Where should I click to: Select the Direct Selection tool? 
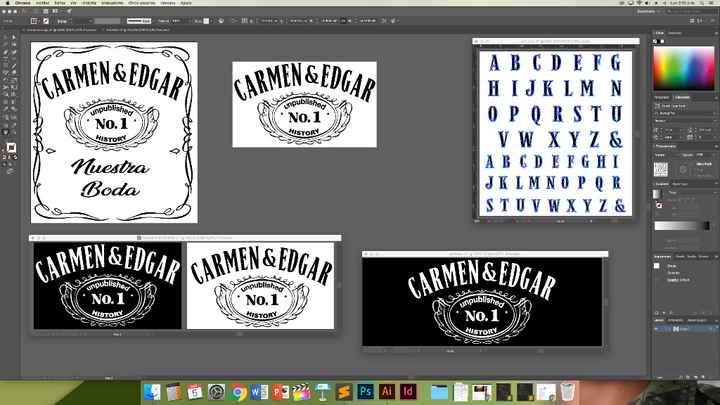[x=13, y=38]
